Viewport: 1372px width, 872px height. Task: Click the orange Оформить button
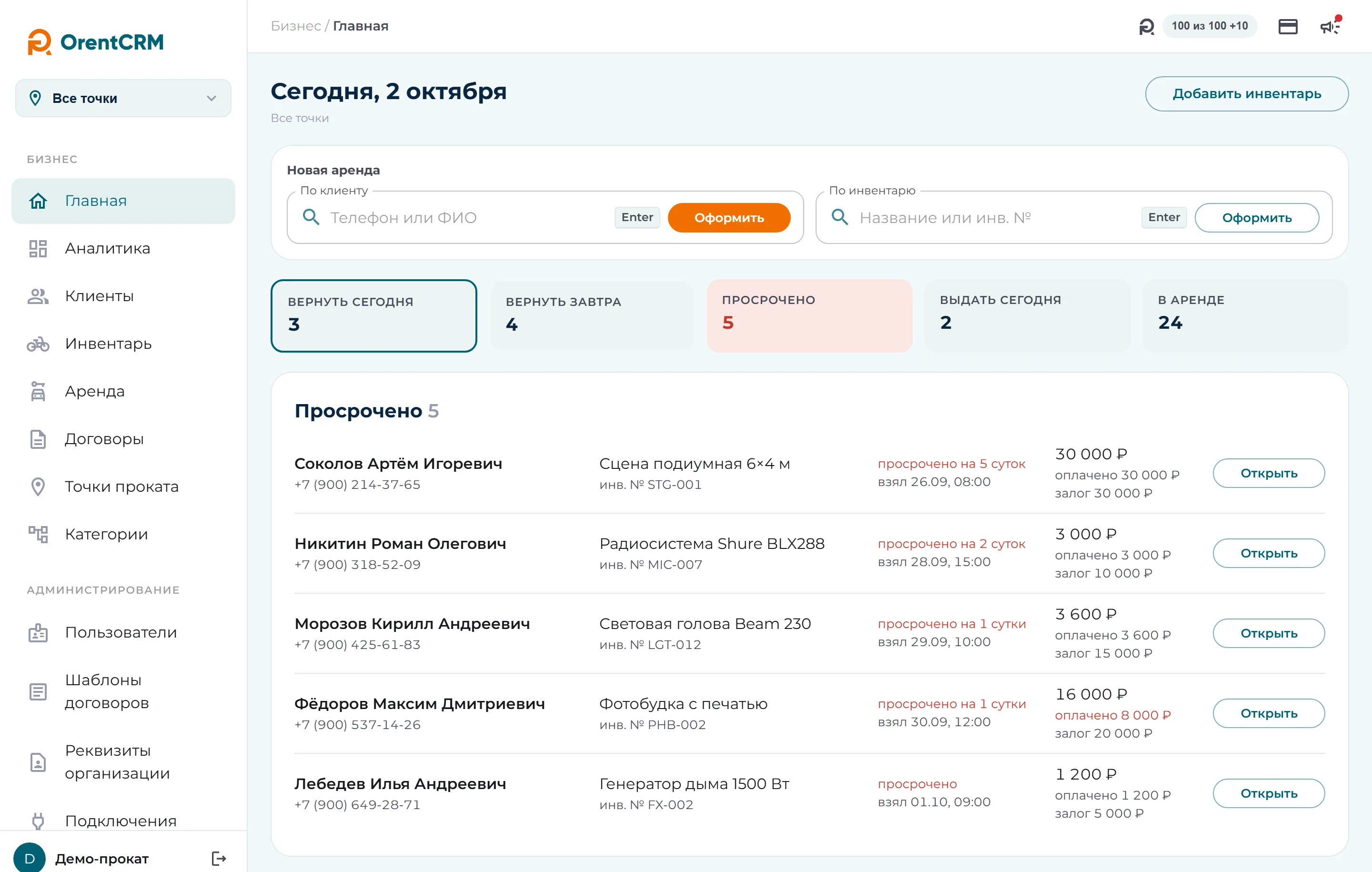[729, 218]
